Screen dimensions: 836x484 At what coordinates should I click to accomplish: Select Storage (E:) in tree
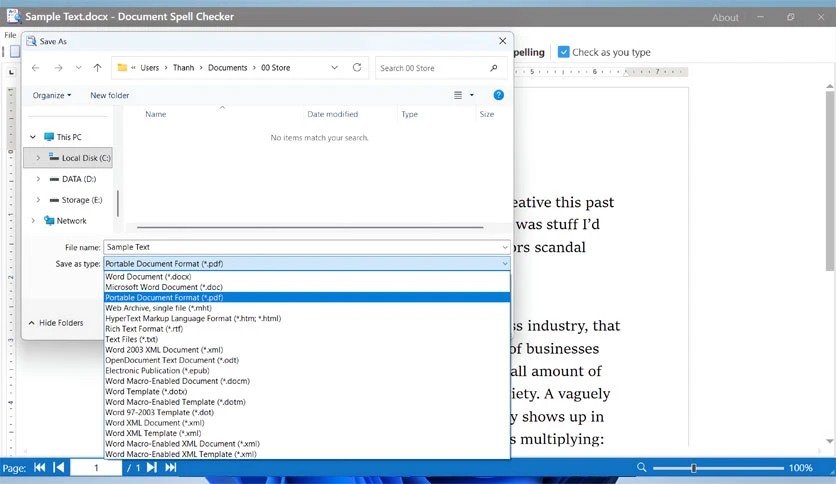coord(82,200)
